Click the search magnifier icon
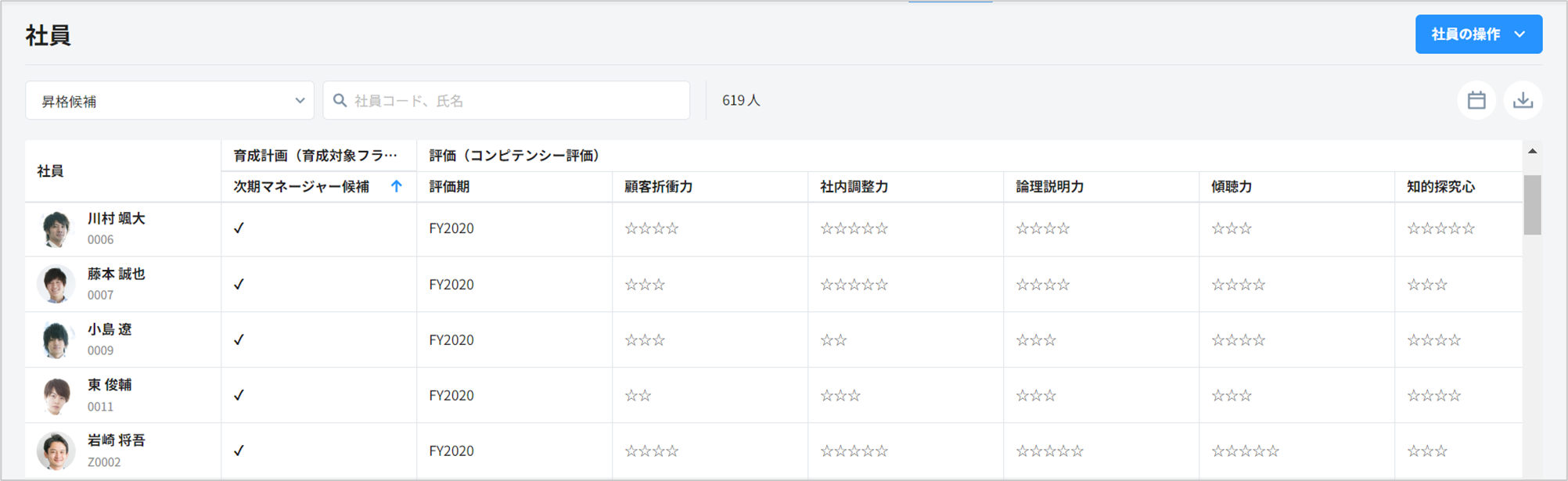 click(340, 101)
